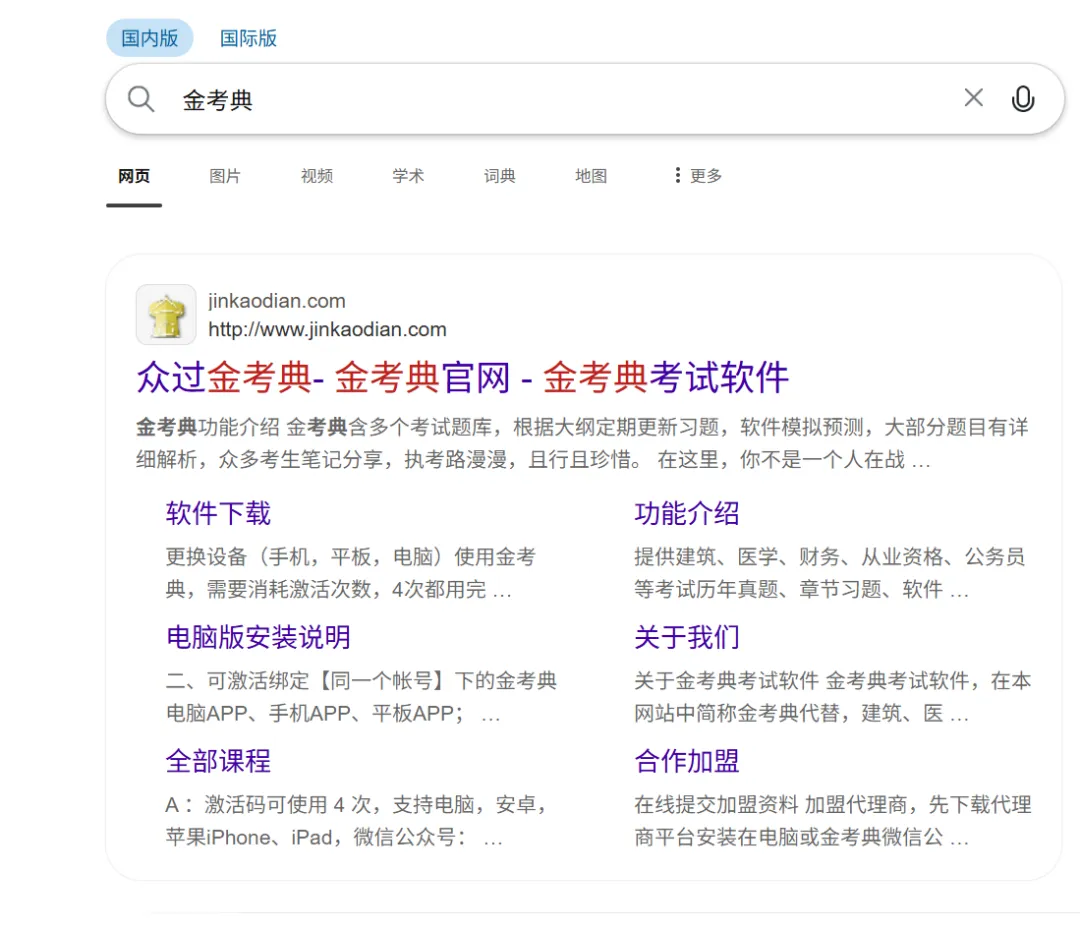Start voice search with microphone icon
This screenshot has width=1080, height=930.
click(x=1023, y=99)
